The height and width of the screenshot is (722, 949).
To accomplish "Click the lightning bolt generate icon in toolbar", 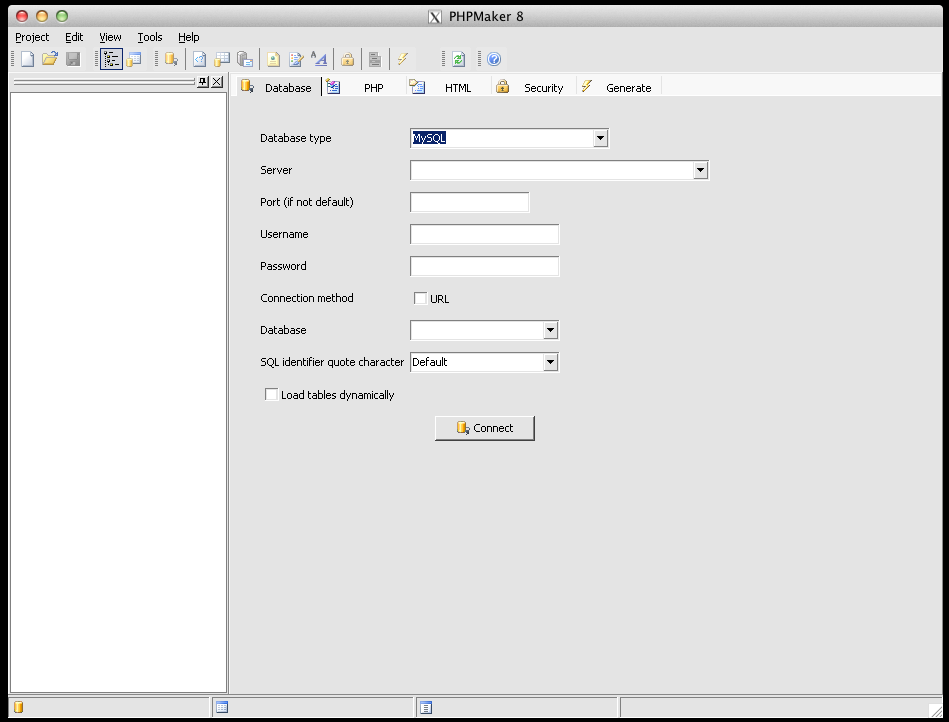I will click(x=402, y=59).
